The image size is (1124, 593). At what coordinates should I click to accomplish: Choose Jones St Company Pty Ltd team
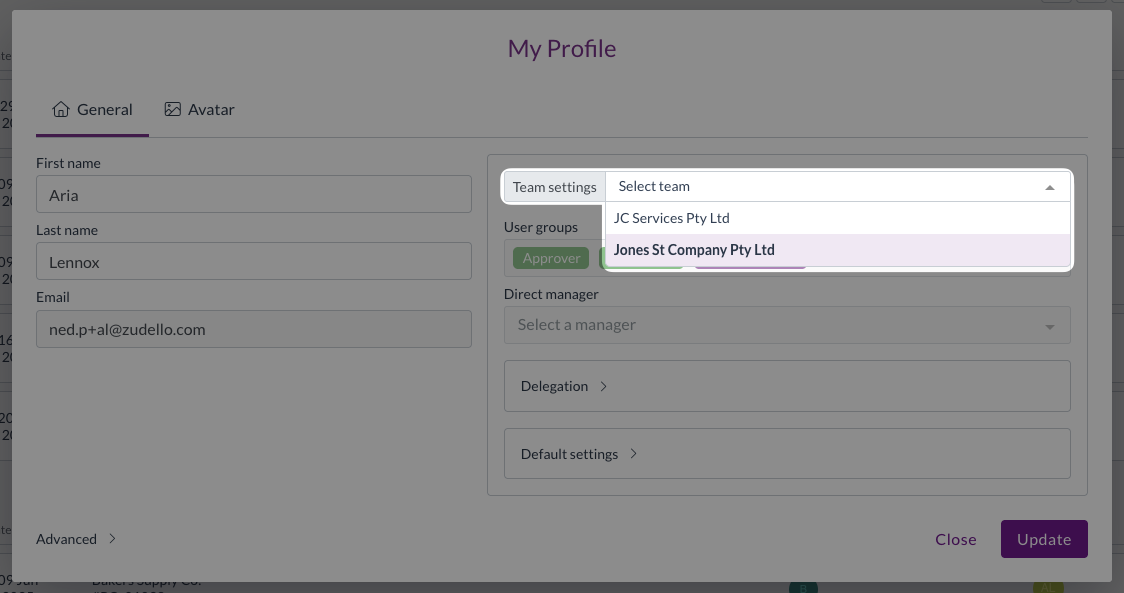pyautogui.click(x=694, y=250)
